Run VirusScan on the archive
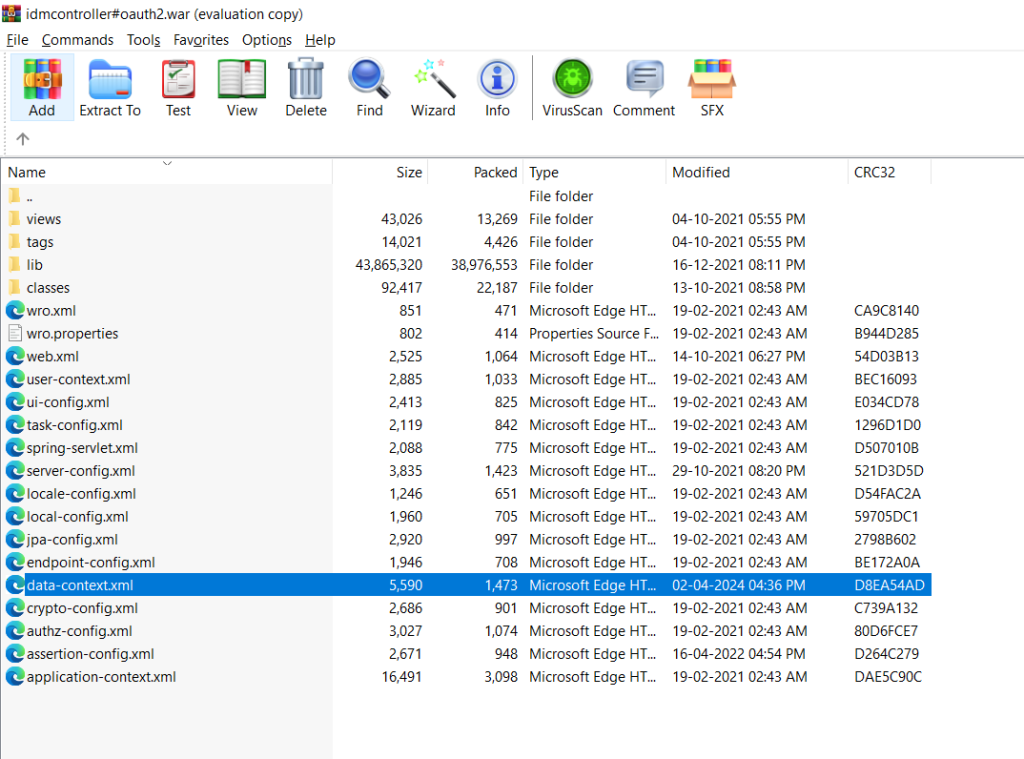 (572, 88)
